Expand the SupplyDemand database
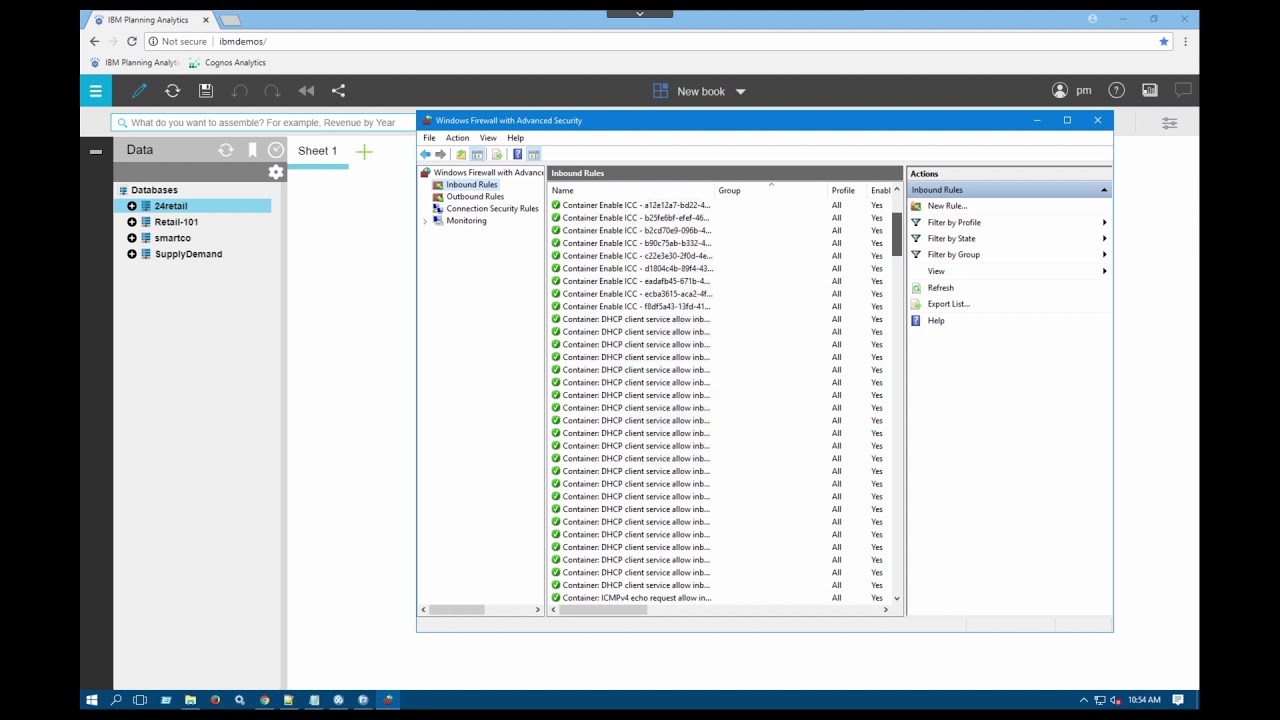The width and height of the screenshot is (1280, 720). [x=132, y=254]
